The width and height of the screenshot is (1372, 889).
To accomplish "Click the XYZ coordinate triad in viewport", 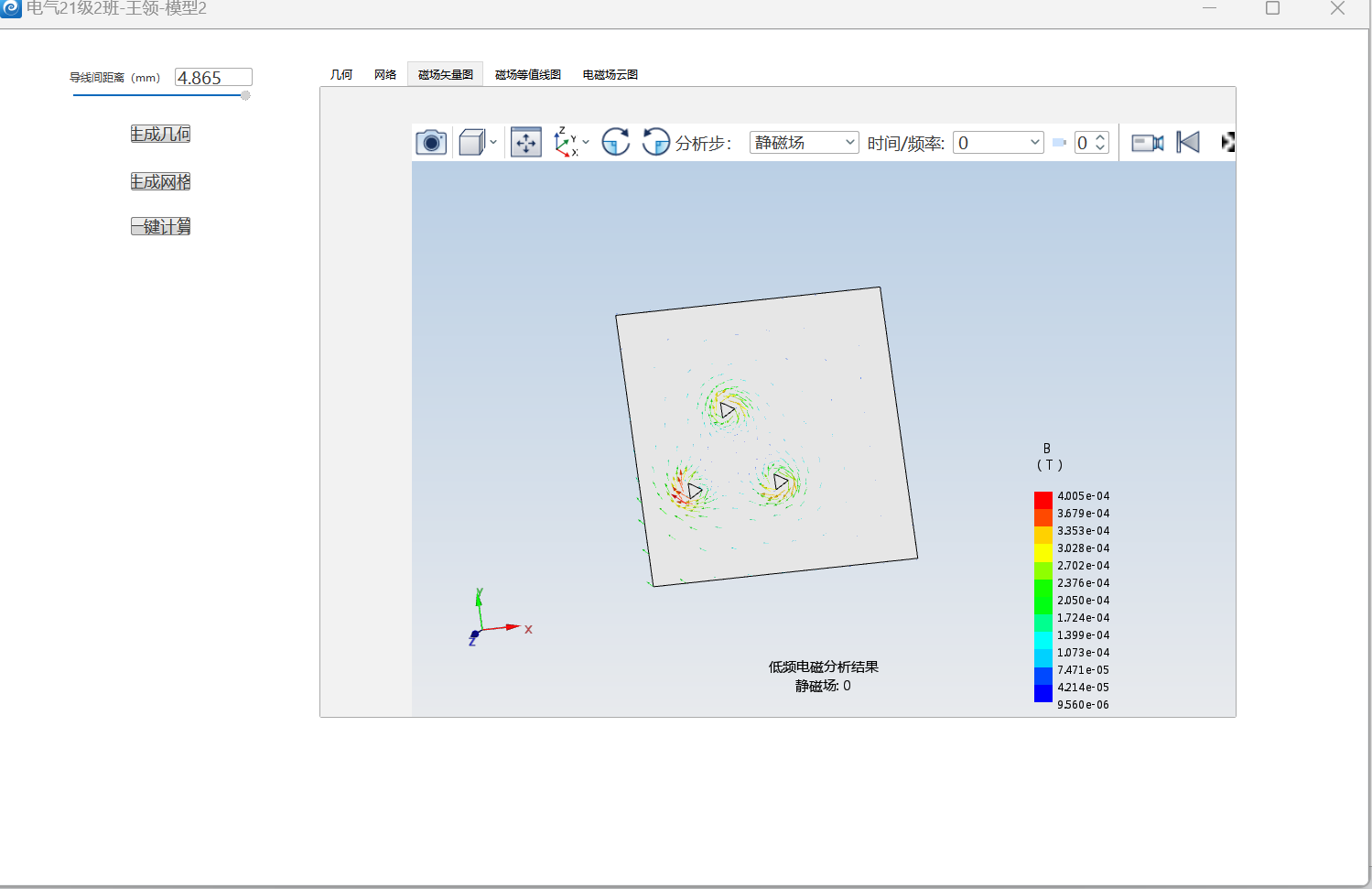I will 499,618.
